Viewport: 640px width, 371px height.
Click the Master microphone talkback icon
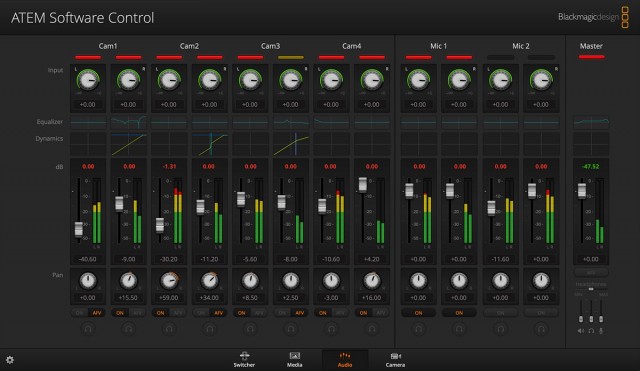(x=601, y=331)
